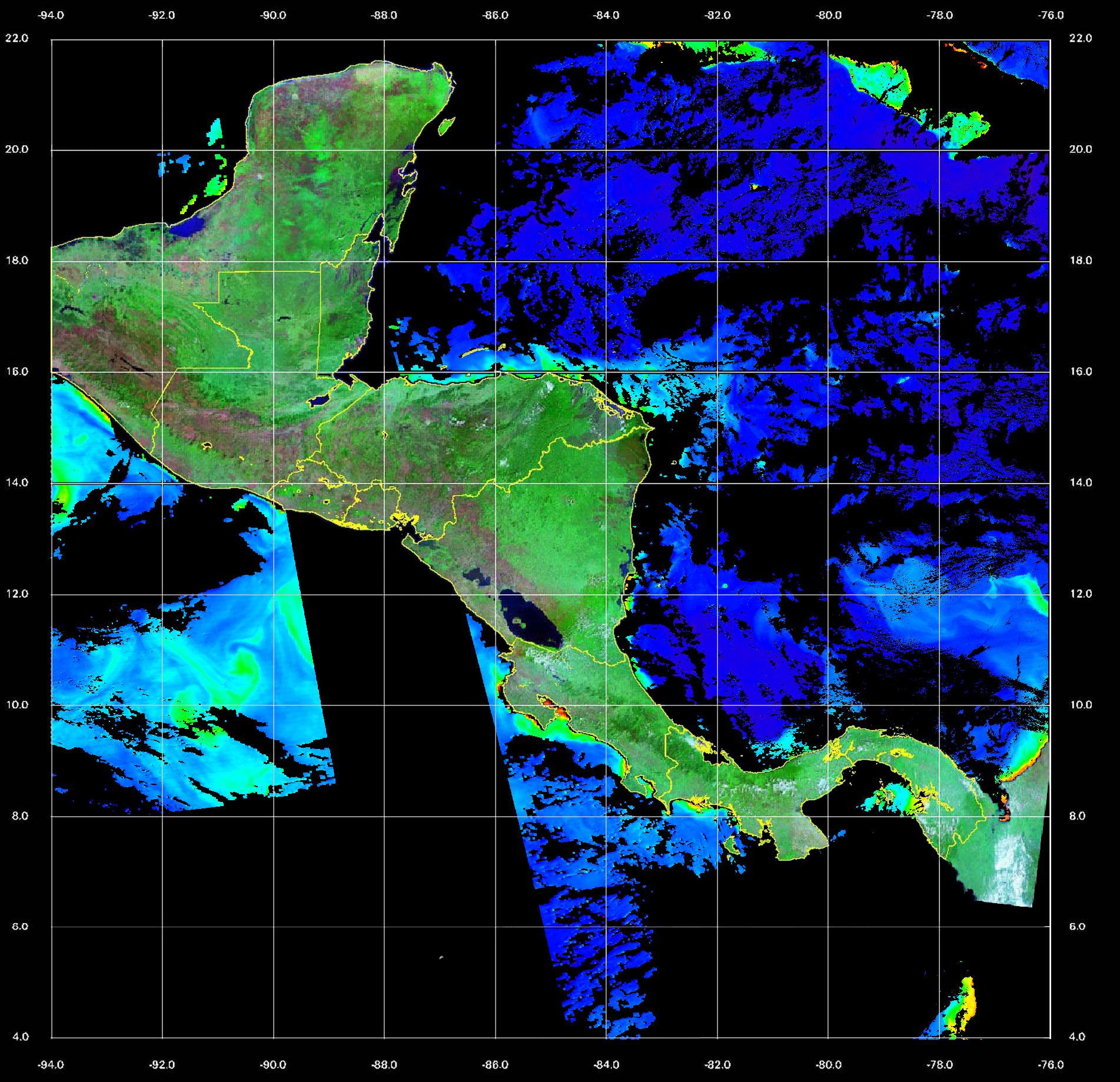Click the green swirl in Pacific near 11°N

pos(244,665)
